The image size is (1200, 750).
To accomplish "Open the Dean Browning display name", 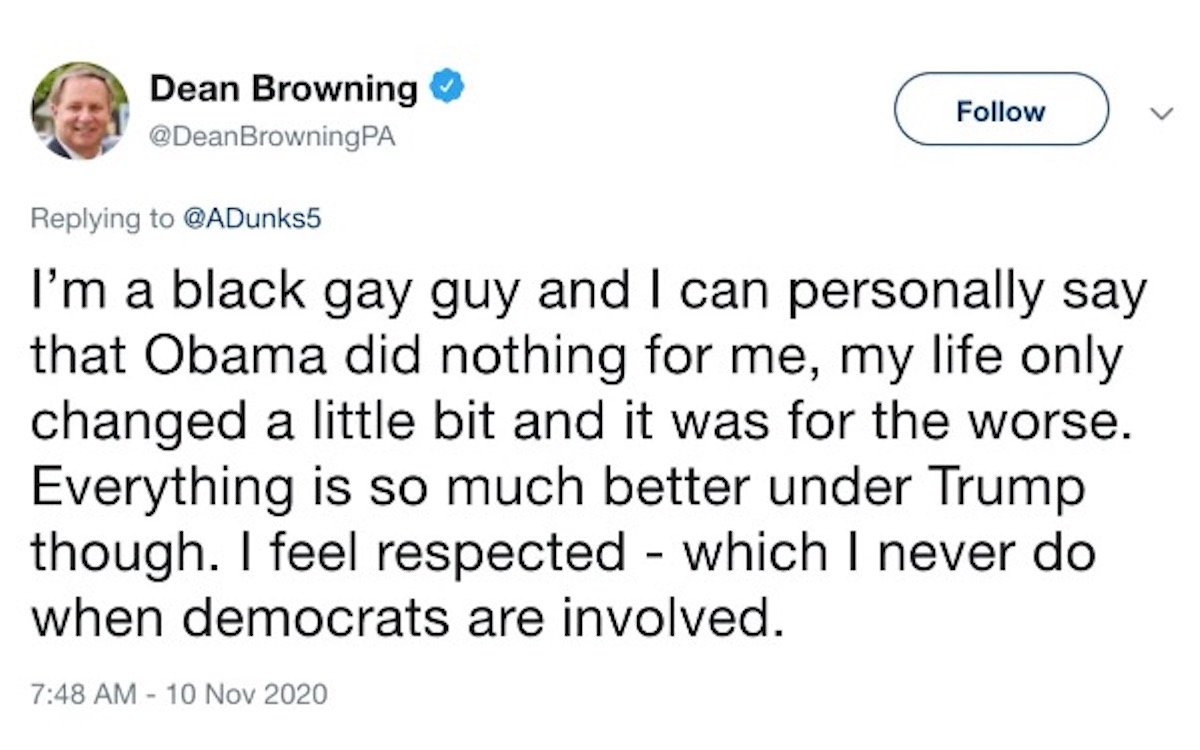I will pyautogui.click(x=283, y=90).
